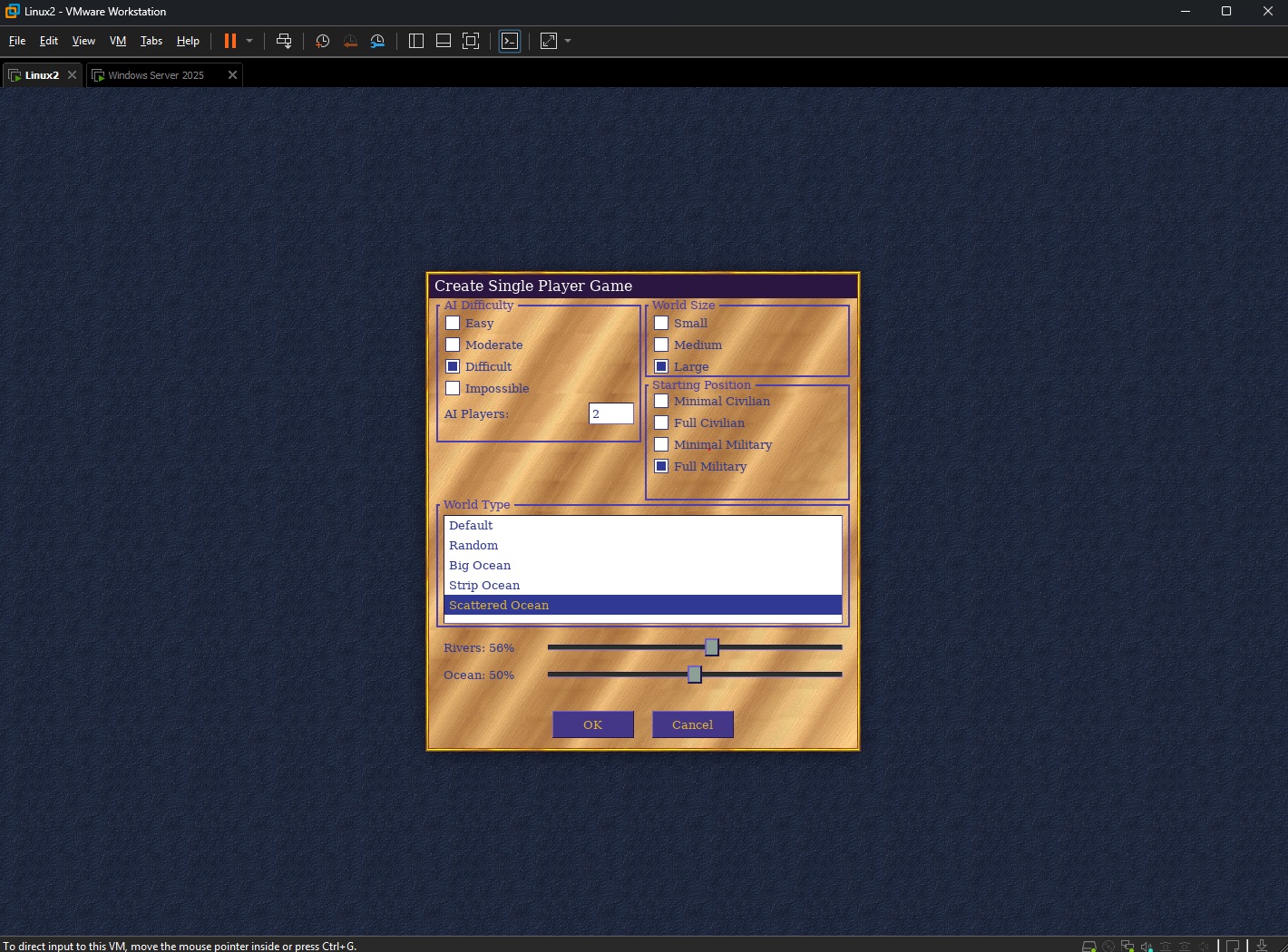Click the hard disk status icon
The image size is (1288, 952).
coord(1089,946)
